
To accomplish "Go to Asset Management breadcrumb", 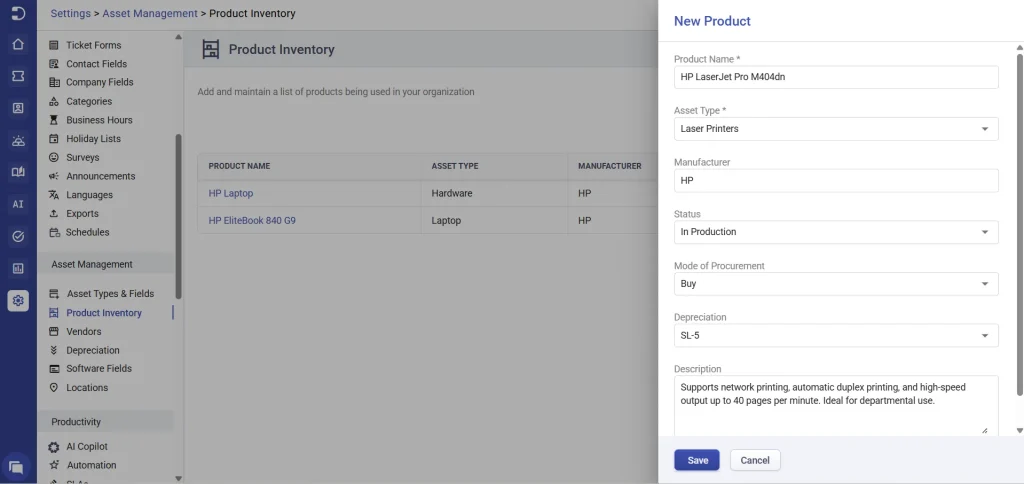I will pos(150,13).
